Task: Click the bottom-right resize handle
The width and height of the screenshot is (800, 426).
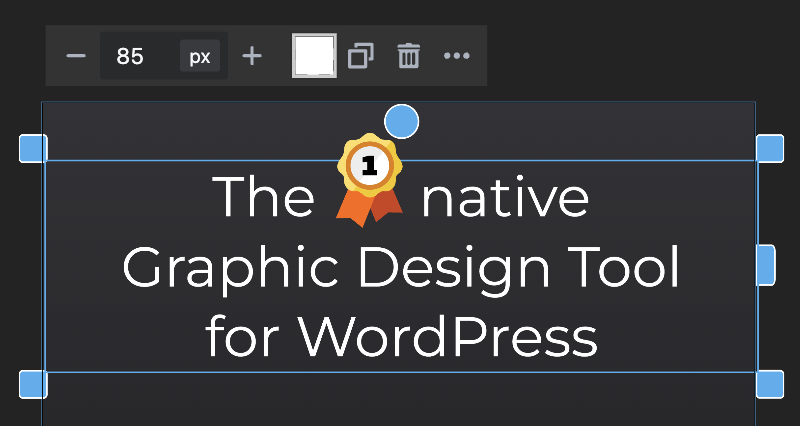Action: (x=770, y=384)
